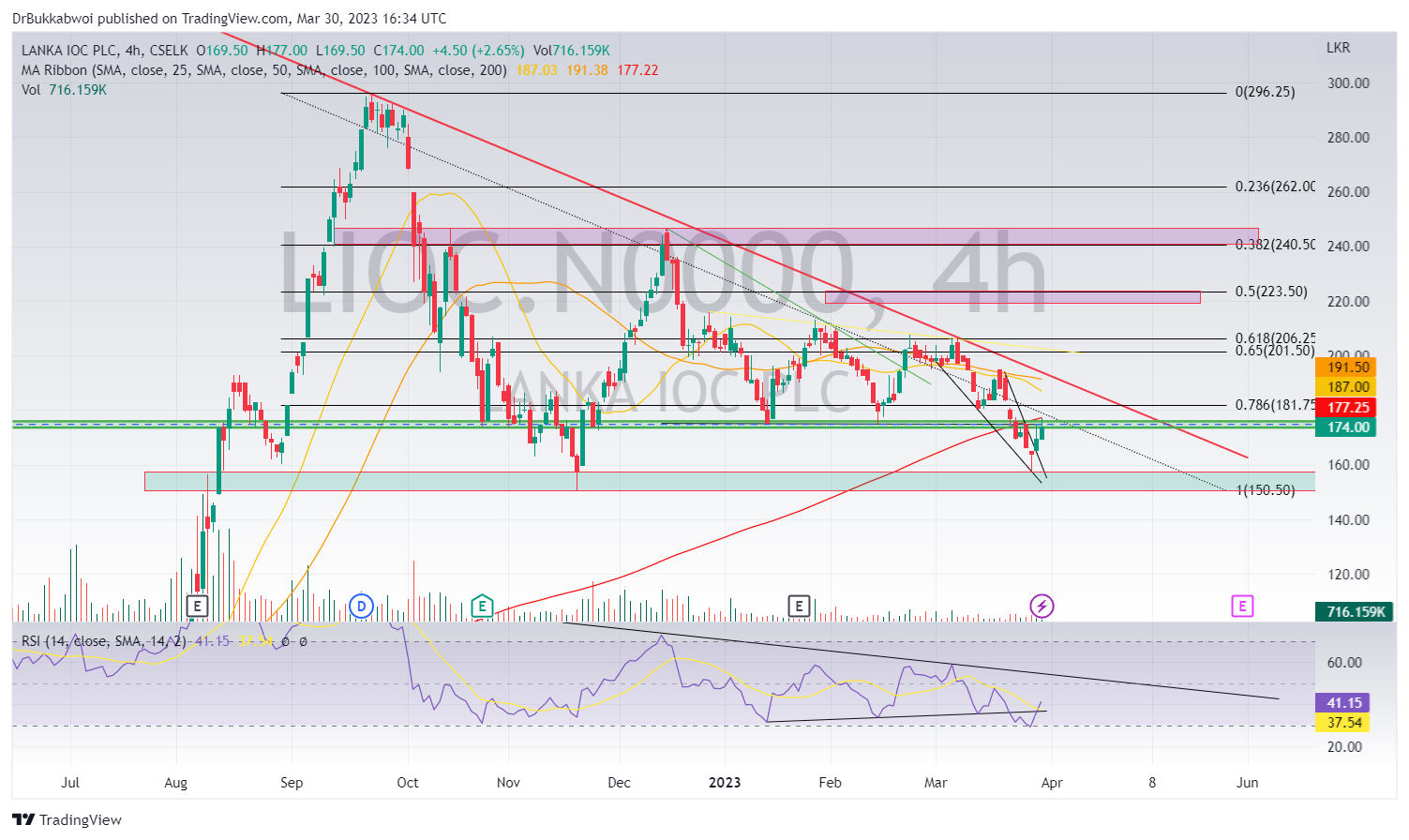The height and width of the screenshot is (840, 1409).
Task: Click the 1(150.50) Fib level label
Action: point(1266,490)
